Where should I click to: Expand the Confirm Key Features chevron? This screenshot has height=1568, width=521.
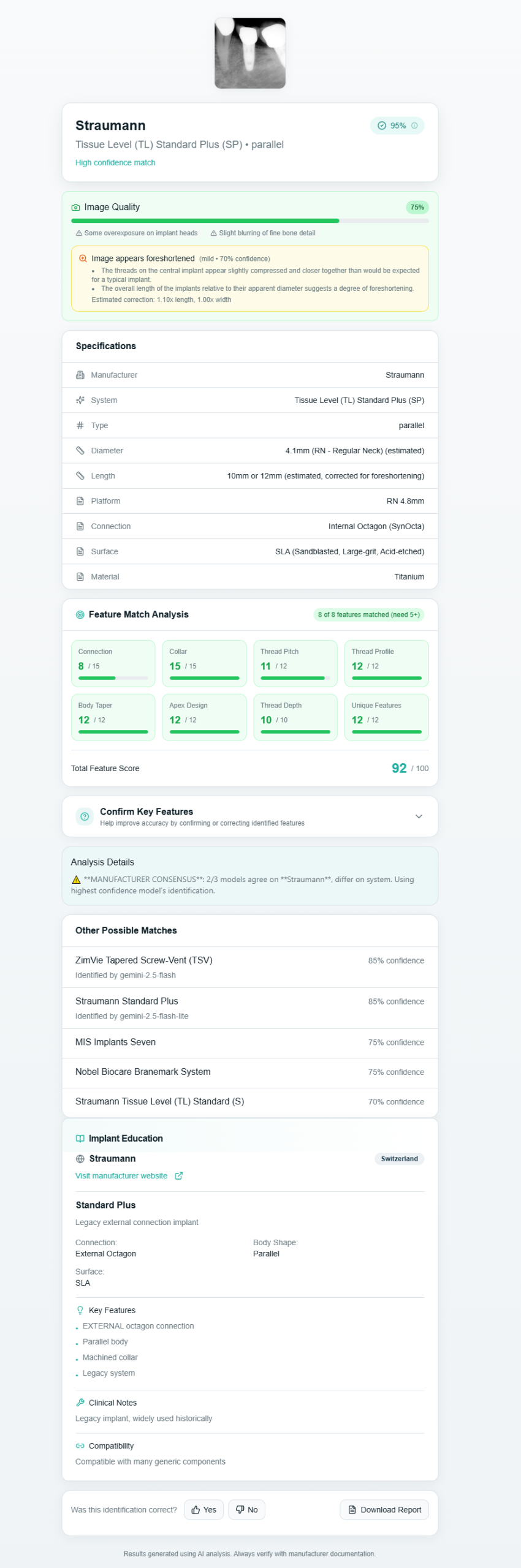pos(419,816)
